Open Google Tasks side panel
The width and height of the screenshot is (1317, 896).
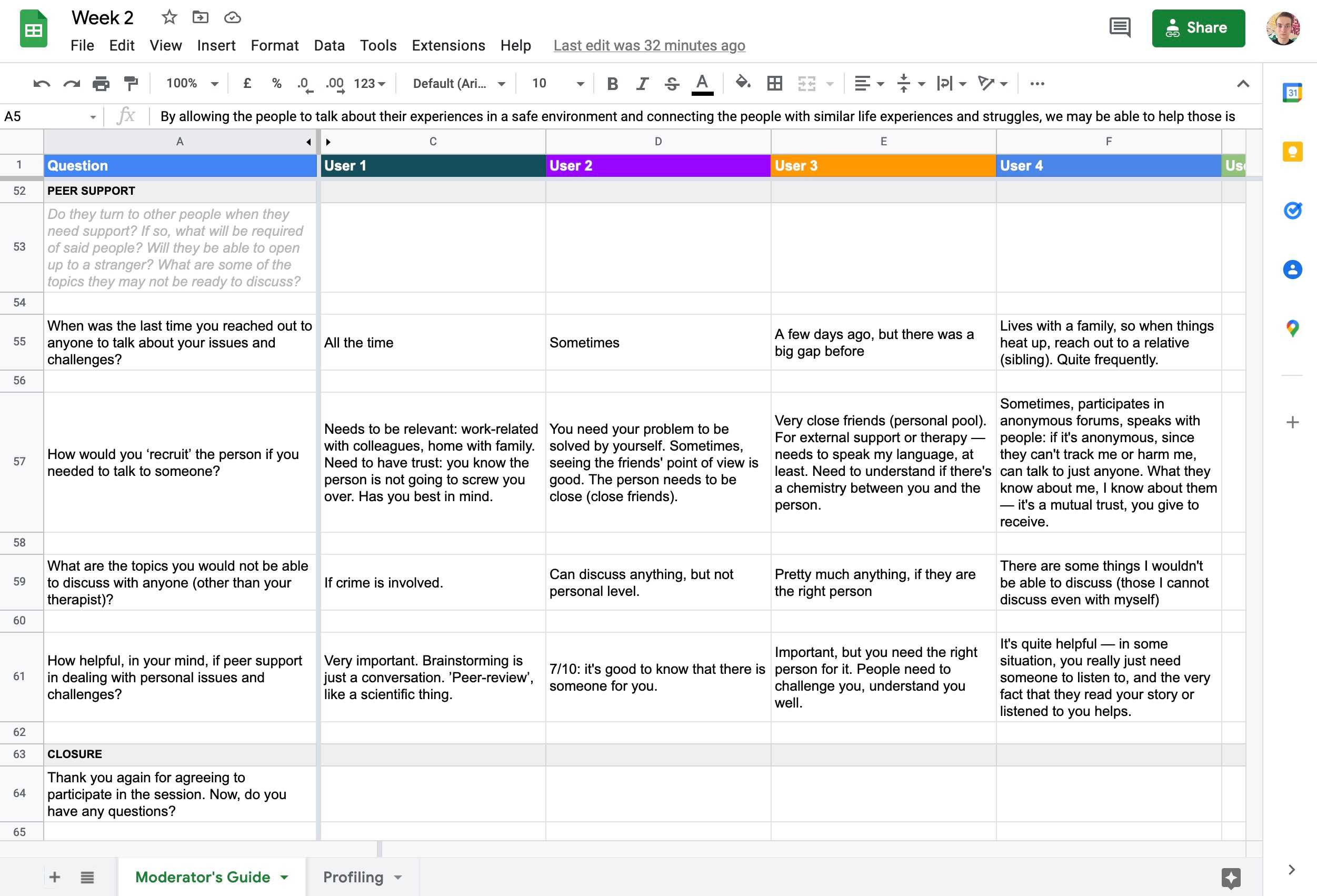[x=1292, y=210]
